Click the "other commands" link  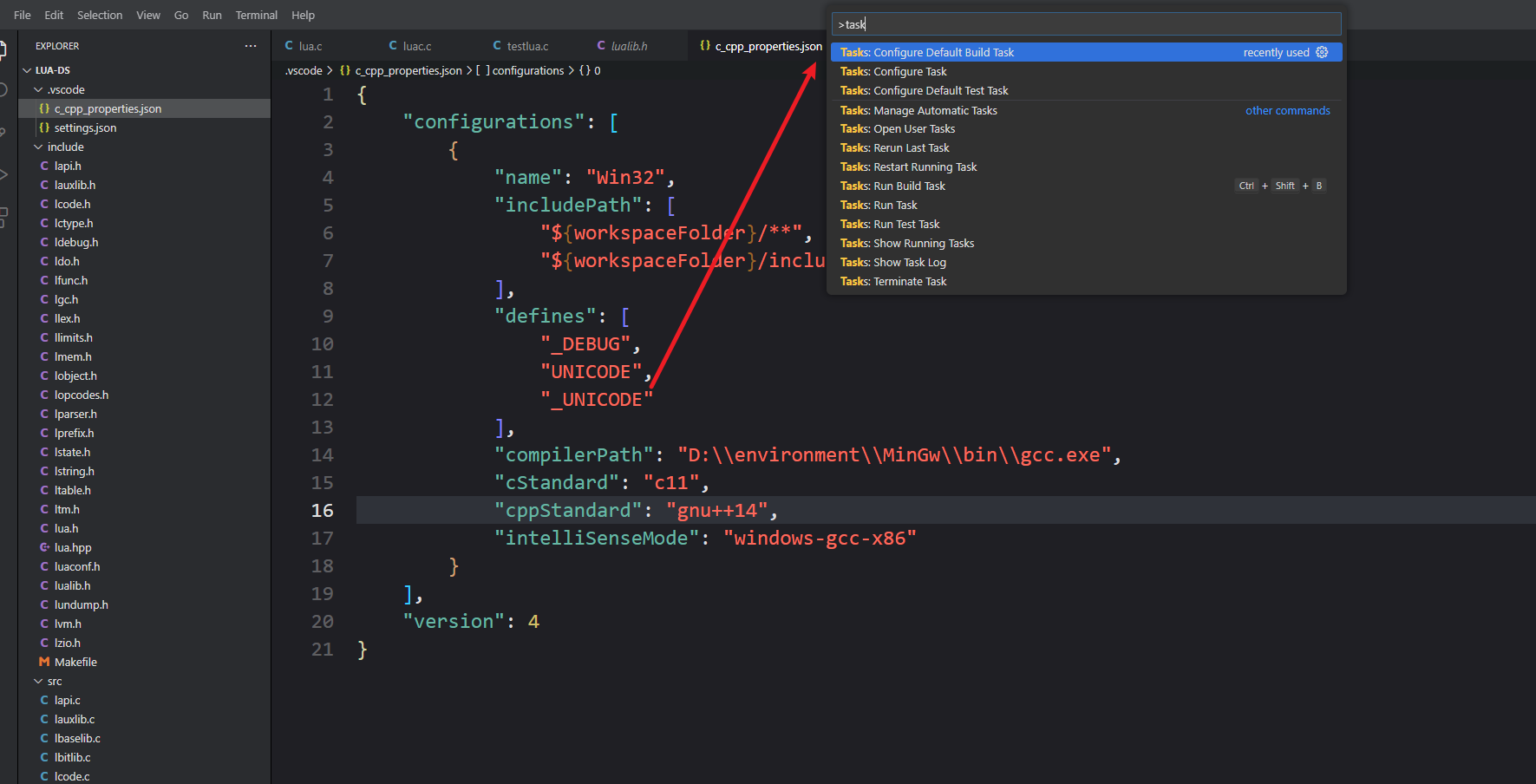[x=1287, y=110]
